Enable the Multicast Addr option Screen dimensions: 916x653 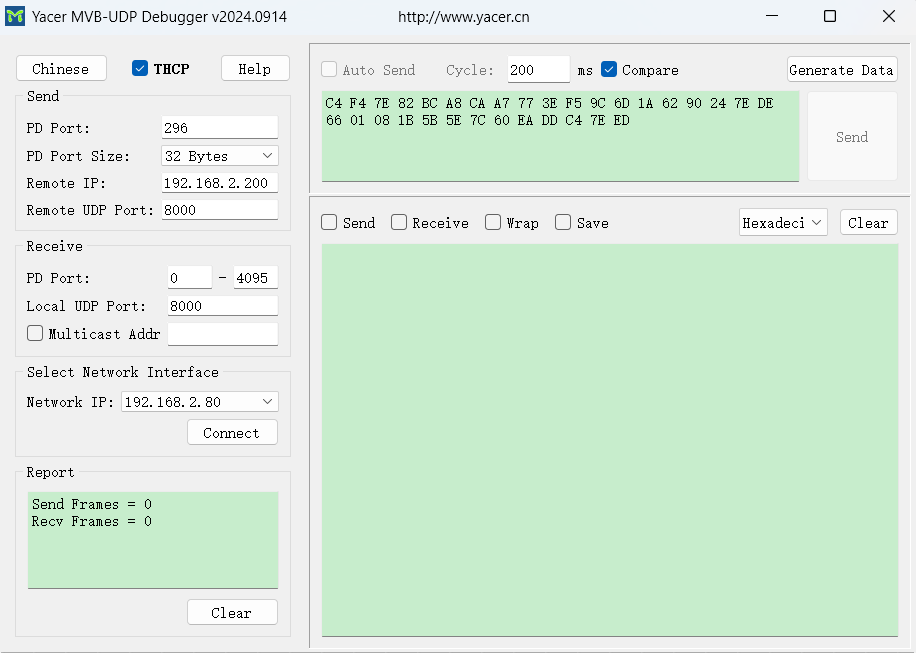point(34,334)
